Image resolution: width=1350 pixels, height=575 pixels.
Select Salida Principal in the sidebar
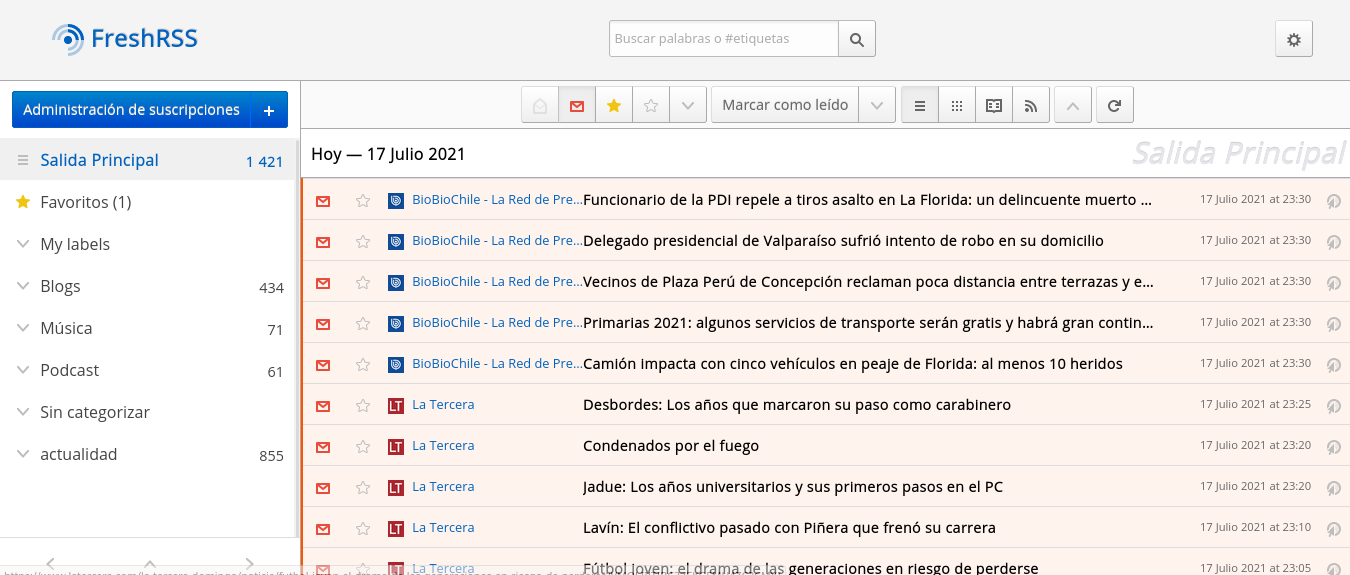[x=99, y=160]
